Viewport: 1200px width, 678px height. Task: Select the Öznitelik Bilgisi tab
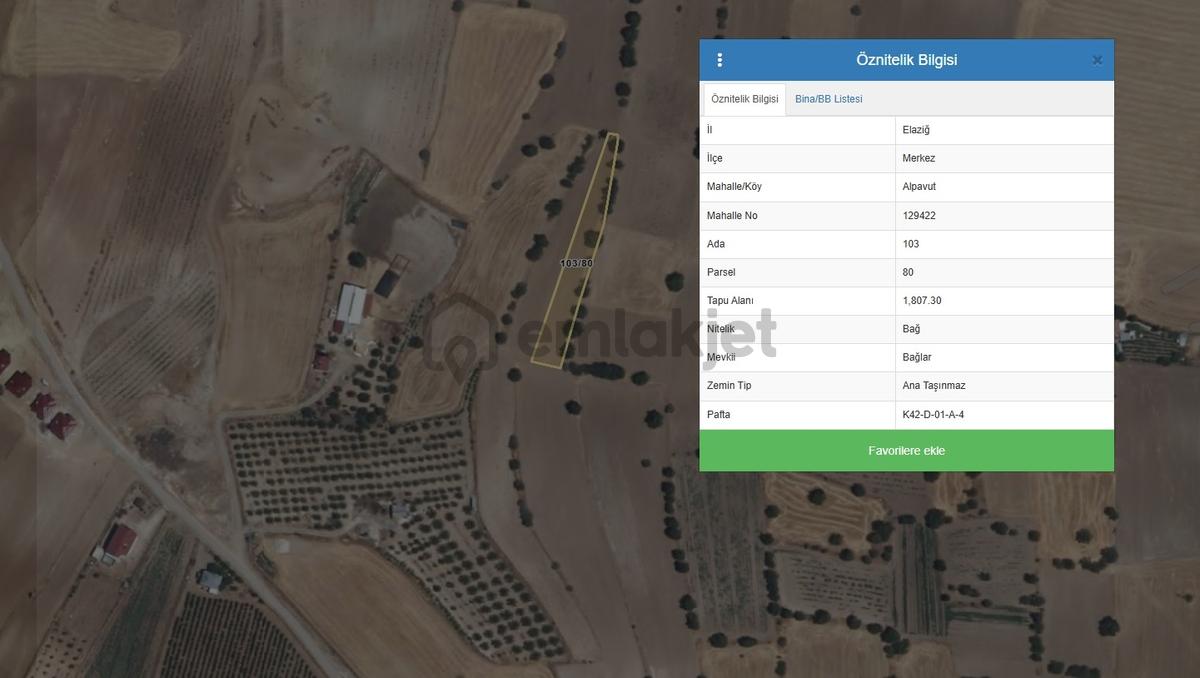click(744, 99)
